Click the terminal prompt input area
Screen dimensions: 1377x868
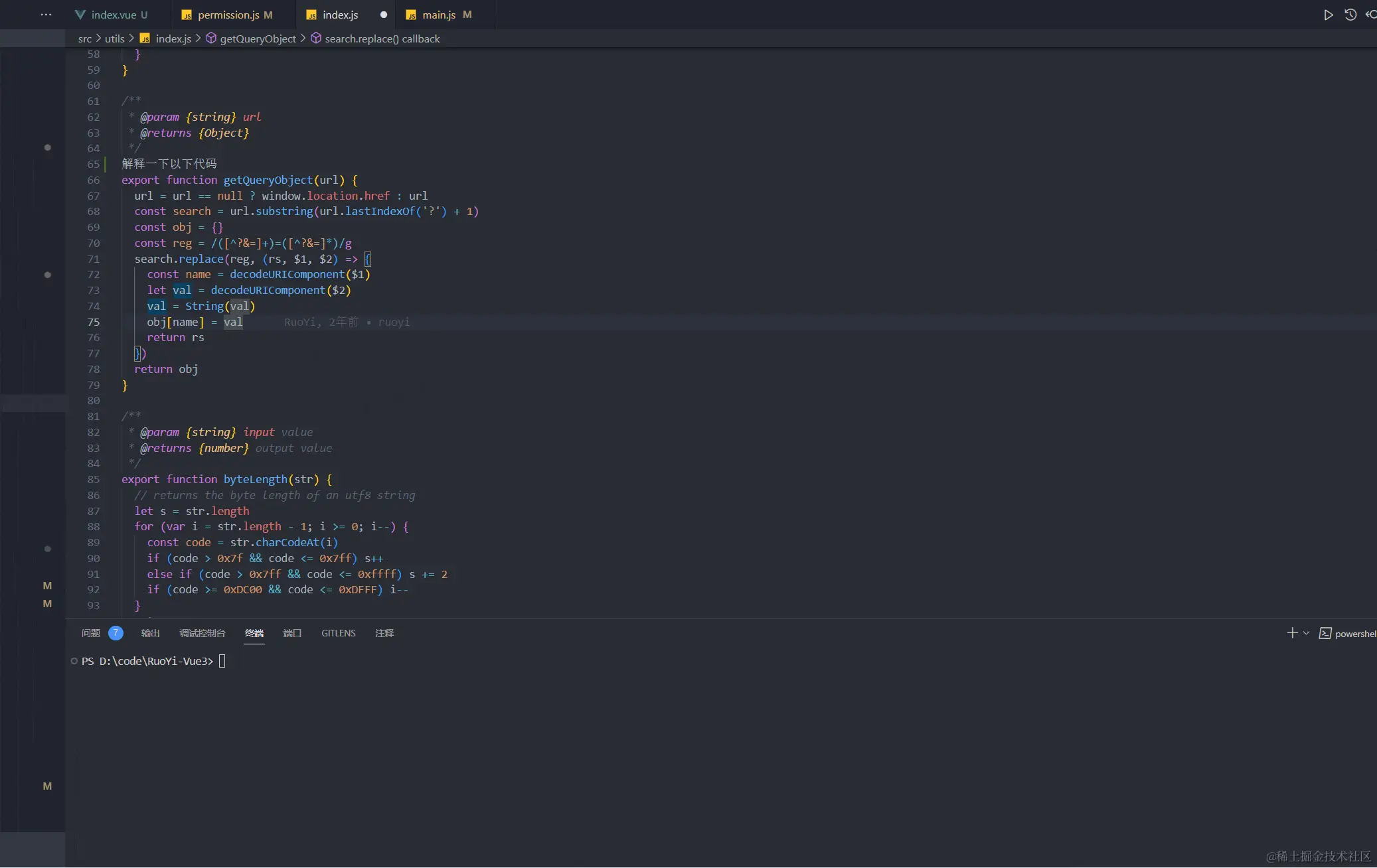[x=222, y=661]
